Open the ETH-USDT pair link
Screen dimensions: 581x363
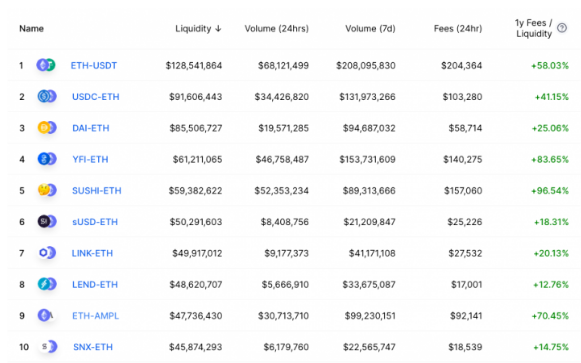94,66
